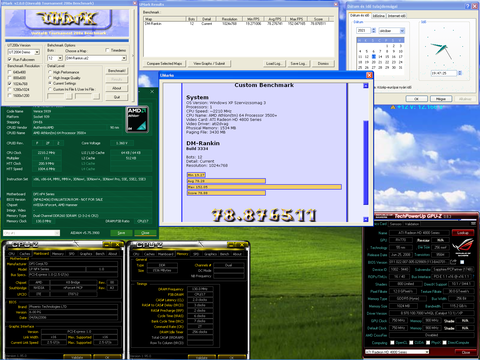This screenshot has width=480, height=360.
Task: Open the Choose a Map dropdown
Action: 124,58
